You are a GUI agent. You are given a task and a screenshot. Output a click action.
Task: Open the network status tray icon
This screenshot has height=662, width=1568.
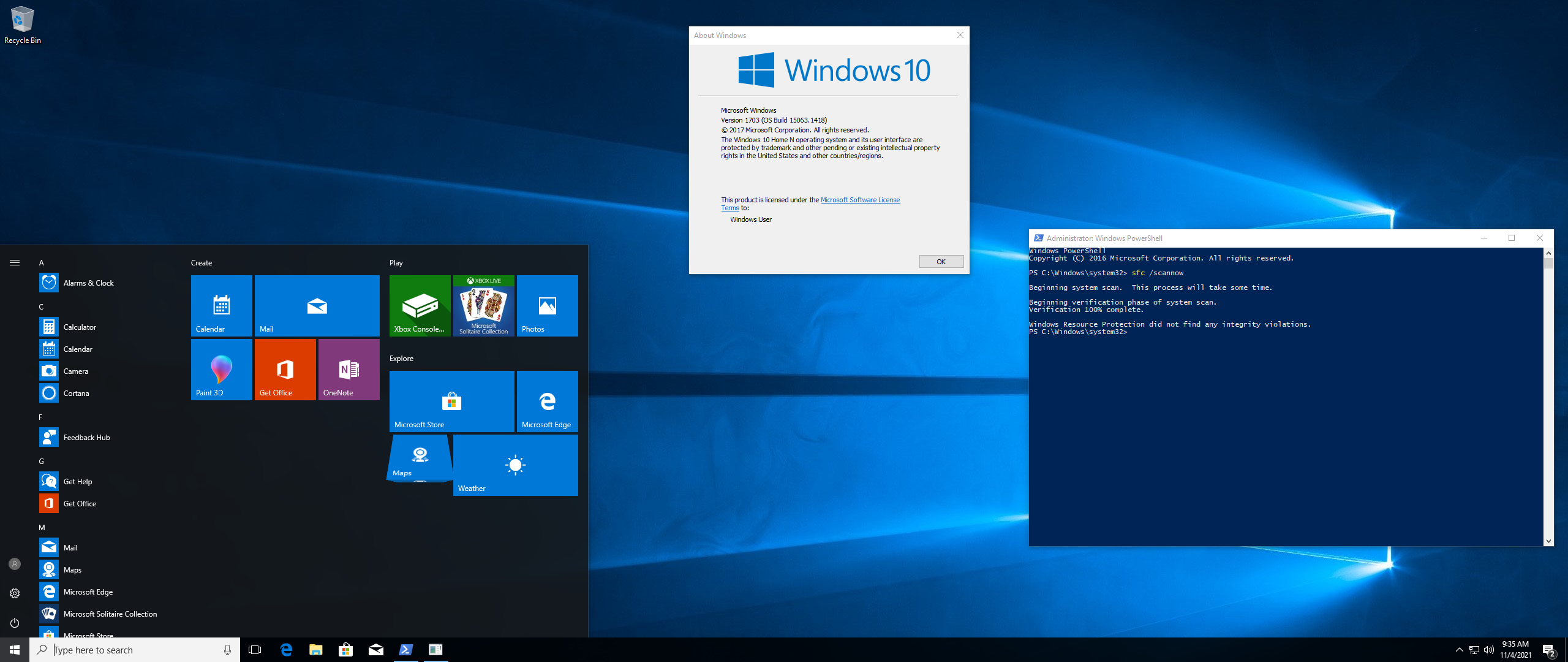tap(1474, 650)
